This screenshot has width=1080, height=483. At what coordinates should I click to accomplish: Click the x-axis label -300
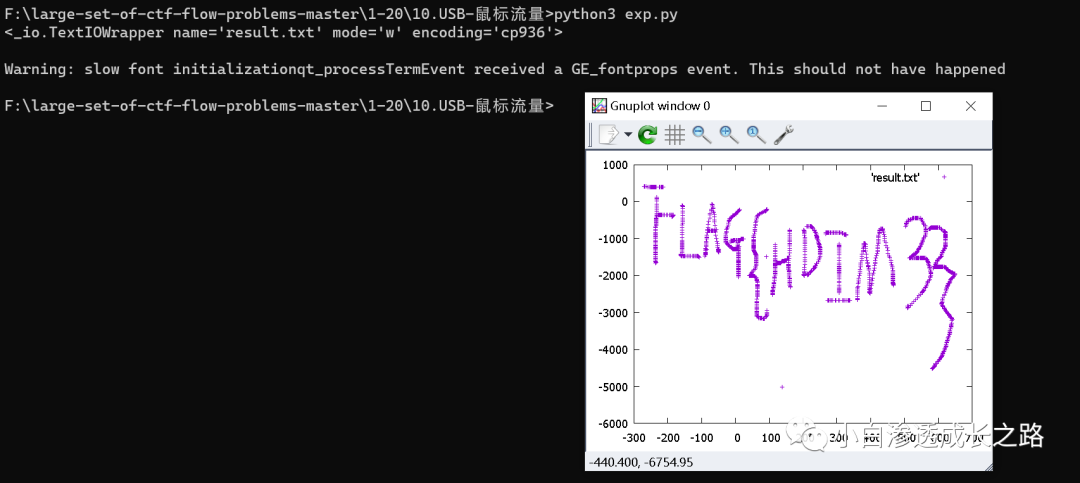pos(634,438)
